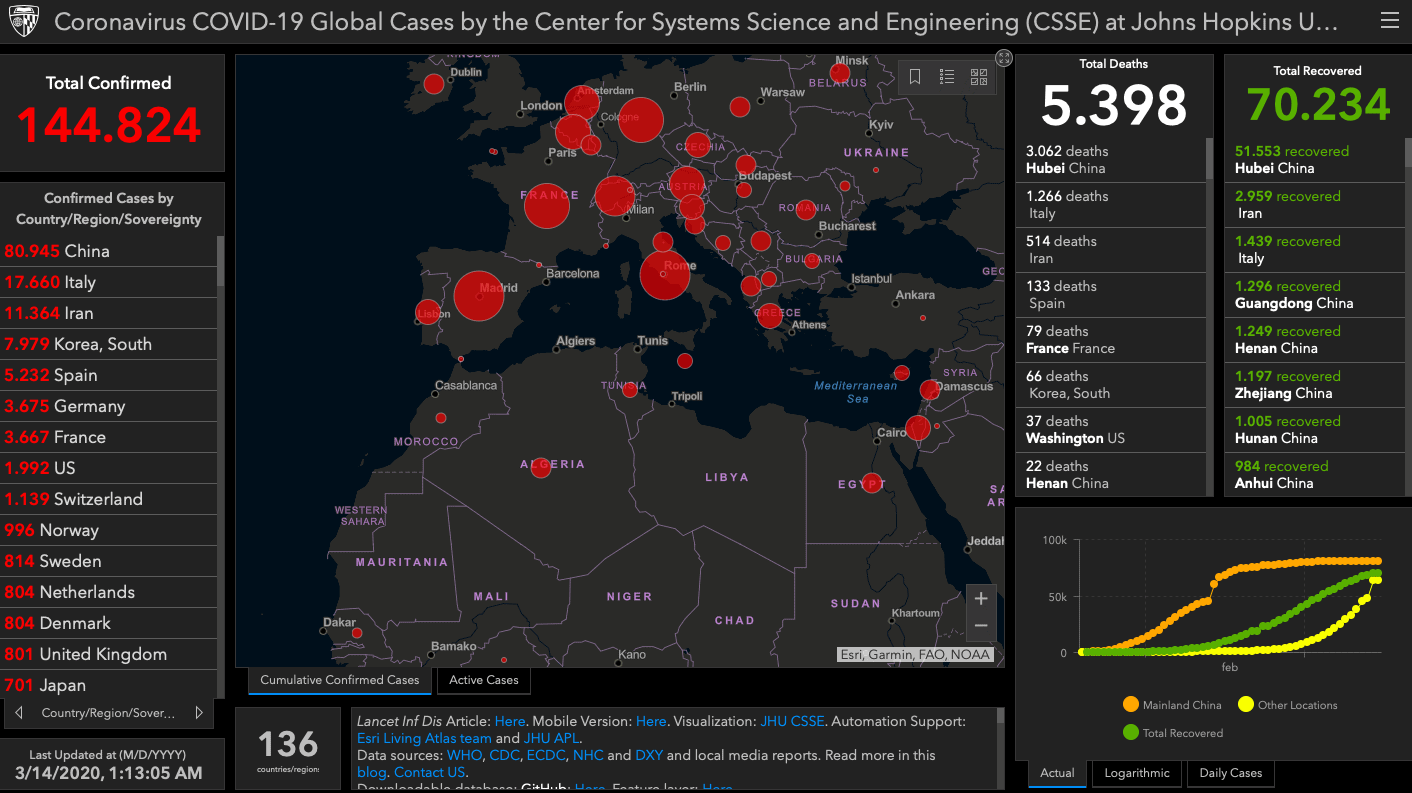1412x793 pixels.
Task: Select the red case circle over Rome
Action: point(665,275)
